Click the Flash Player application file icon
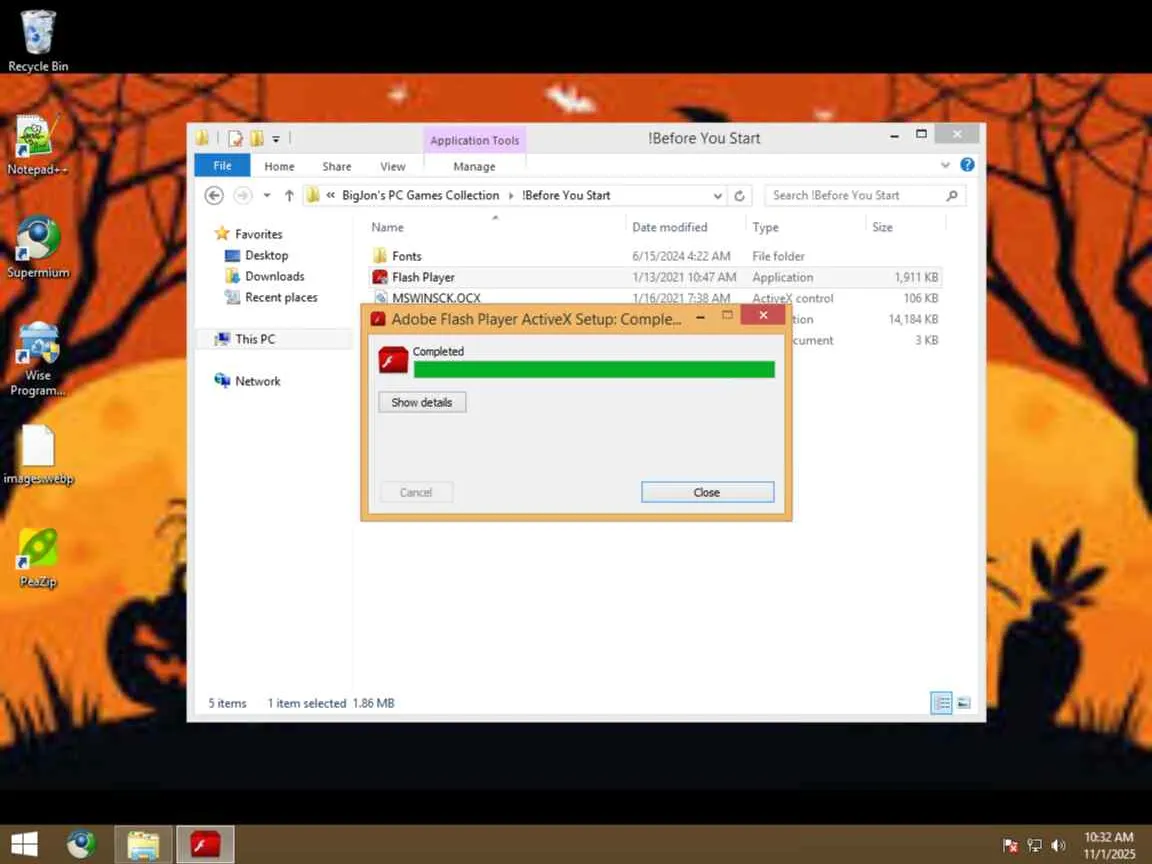 pos(380,277)
